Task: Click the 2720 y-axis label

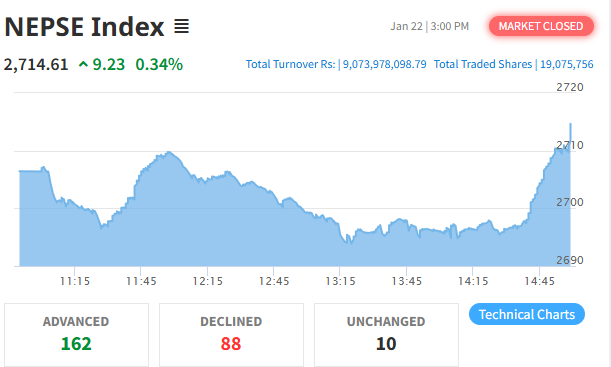Action: point(570,87)
